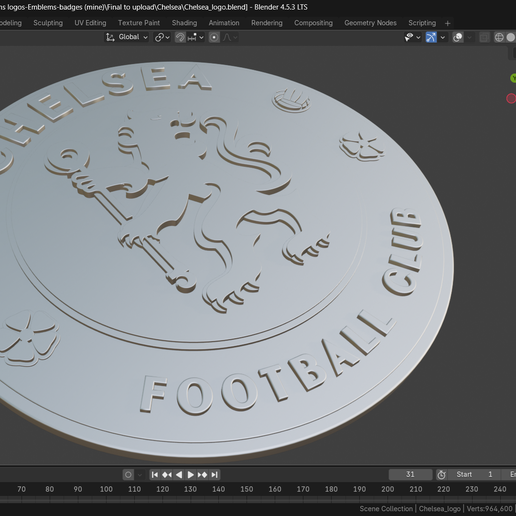Expand the overlays options dropdown arrow

pyautogui.click(x=469, y=37)
